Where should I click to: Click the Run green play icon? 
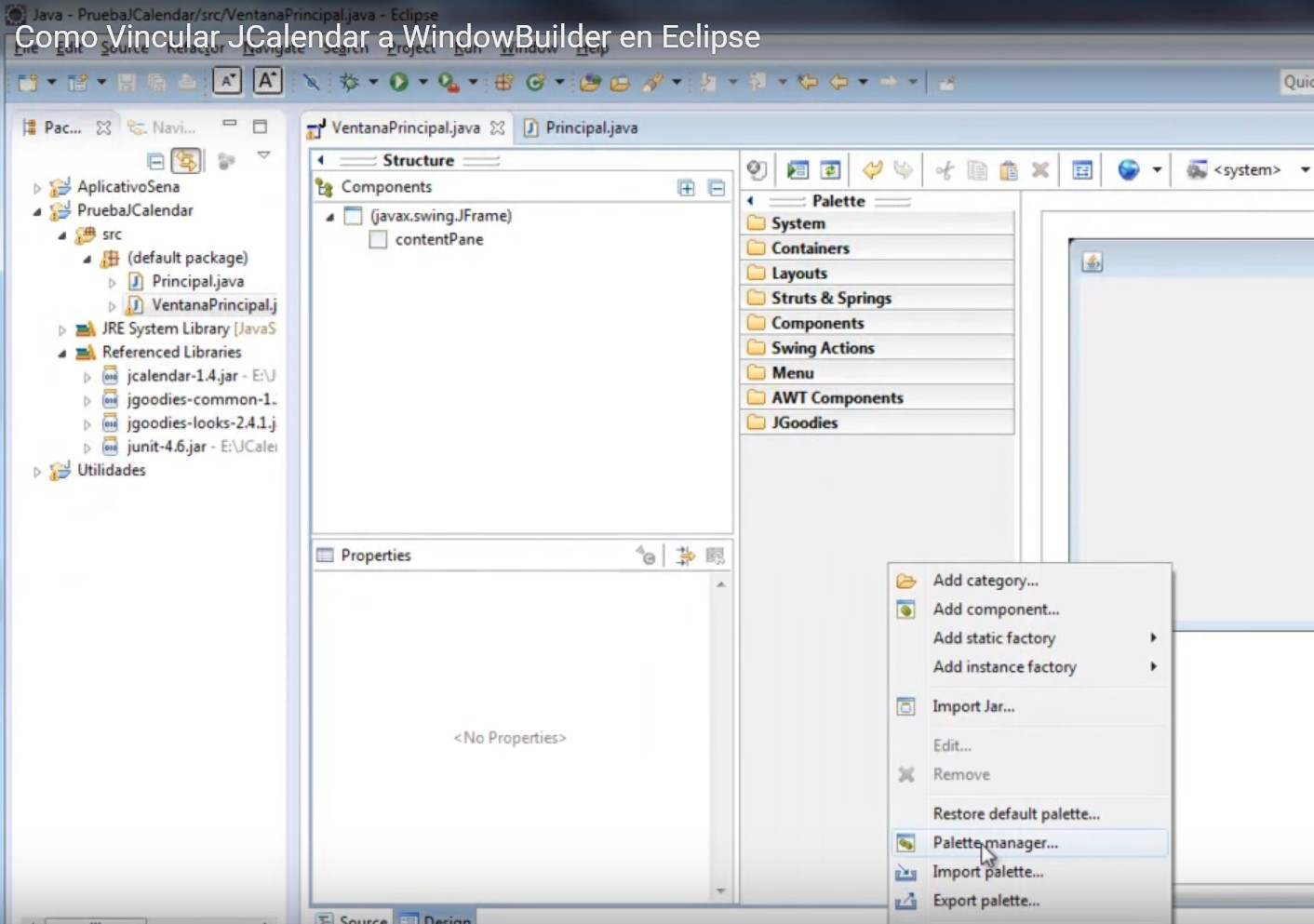pyautogui.click(x=399, y=82)
